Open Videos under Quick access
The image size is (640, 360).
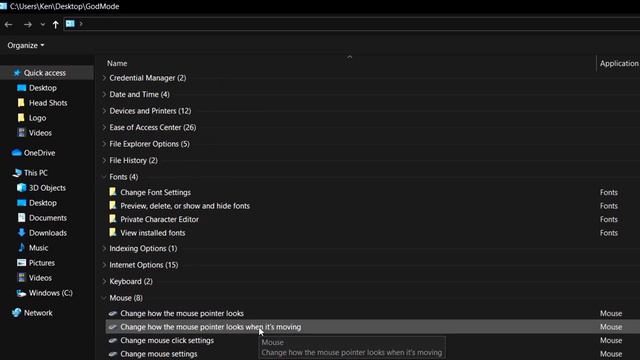pyautogui.click(x=40, y=133)
